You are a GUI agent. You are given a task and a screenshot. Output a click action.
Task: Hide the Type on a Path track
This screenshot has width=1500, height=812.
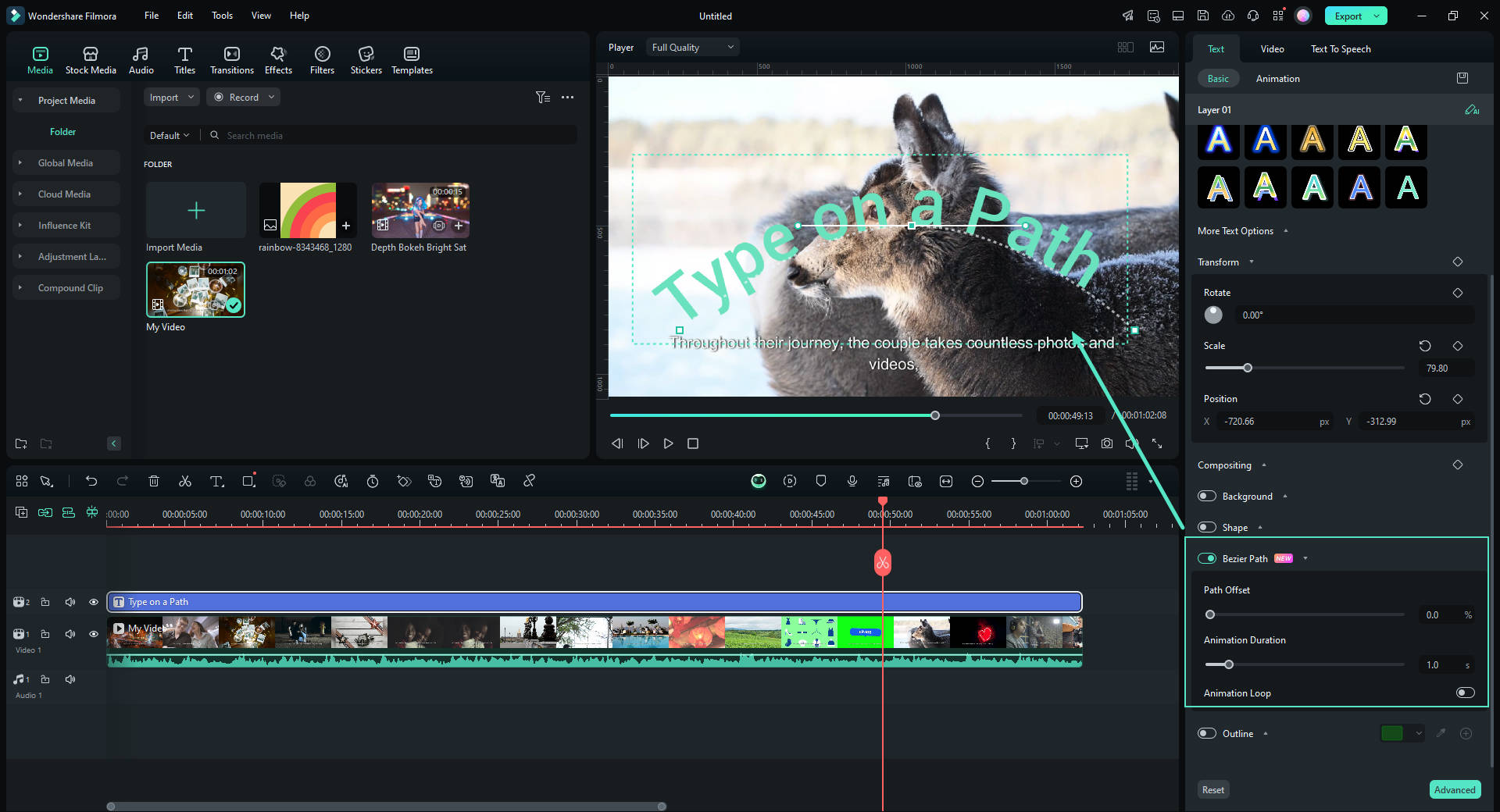94,602
